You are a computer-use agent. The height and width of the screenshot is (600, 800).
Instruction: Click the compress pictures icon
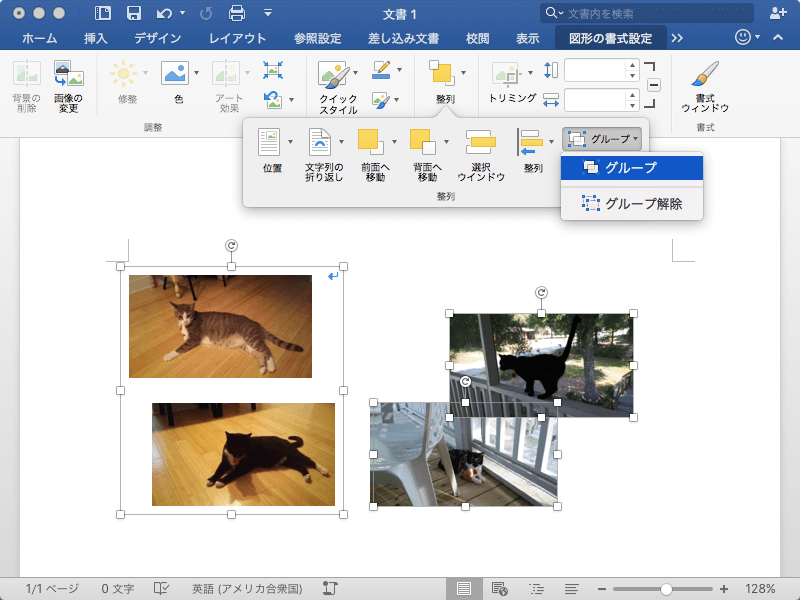273,70
